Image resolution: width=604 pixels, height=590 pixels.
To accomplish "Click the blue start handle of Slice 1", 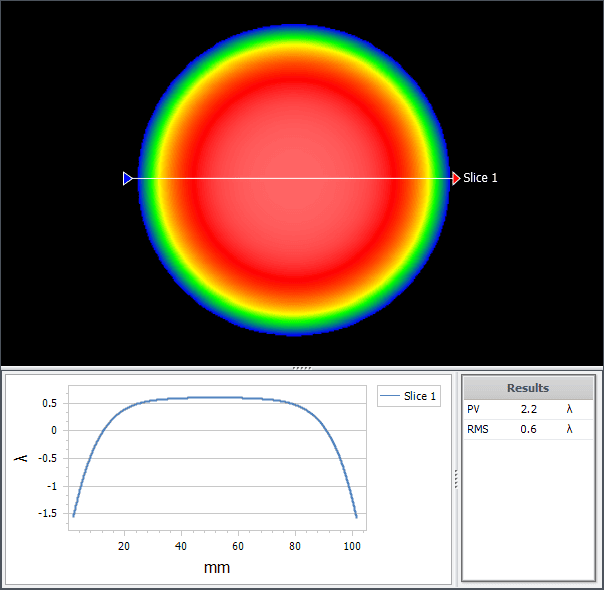I will point(127,178).
